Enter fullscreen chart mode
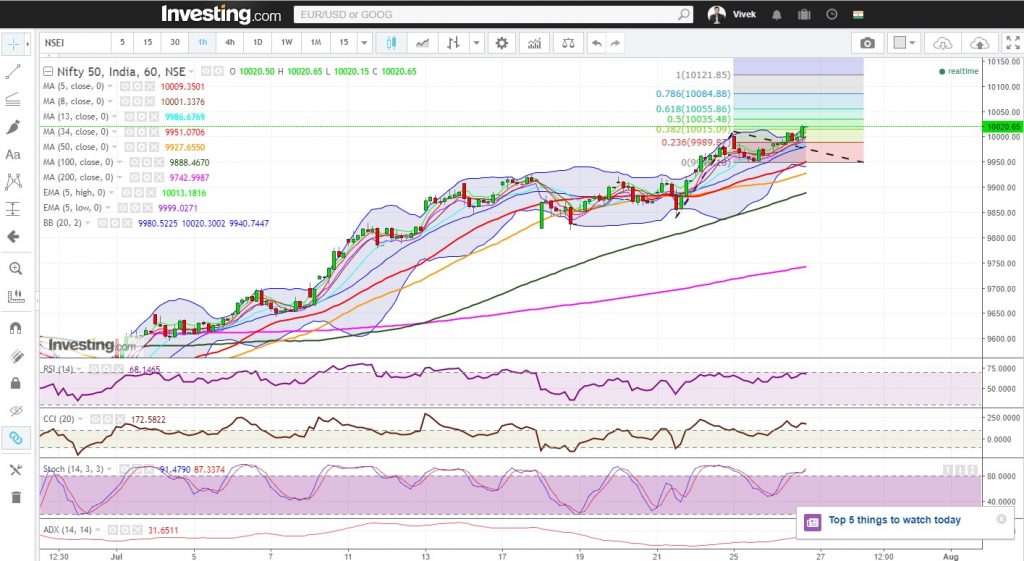Screen dimensions: 1024x561 click(x=1013, y=43)
